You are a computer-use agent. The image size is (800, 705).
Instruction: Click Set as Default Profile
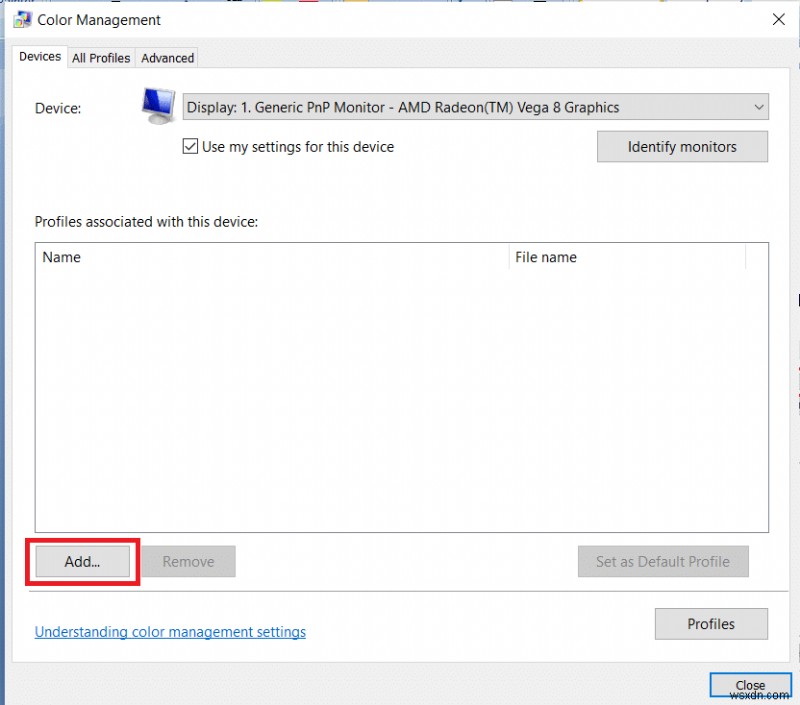pyautogui.click(x=662, y=561)
